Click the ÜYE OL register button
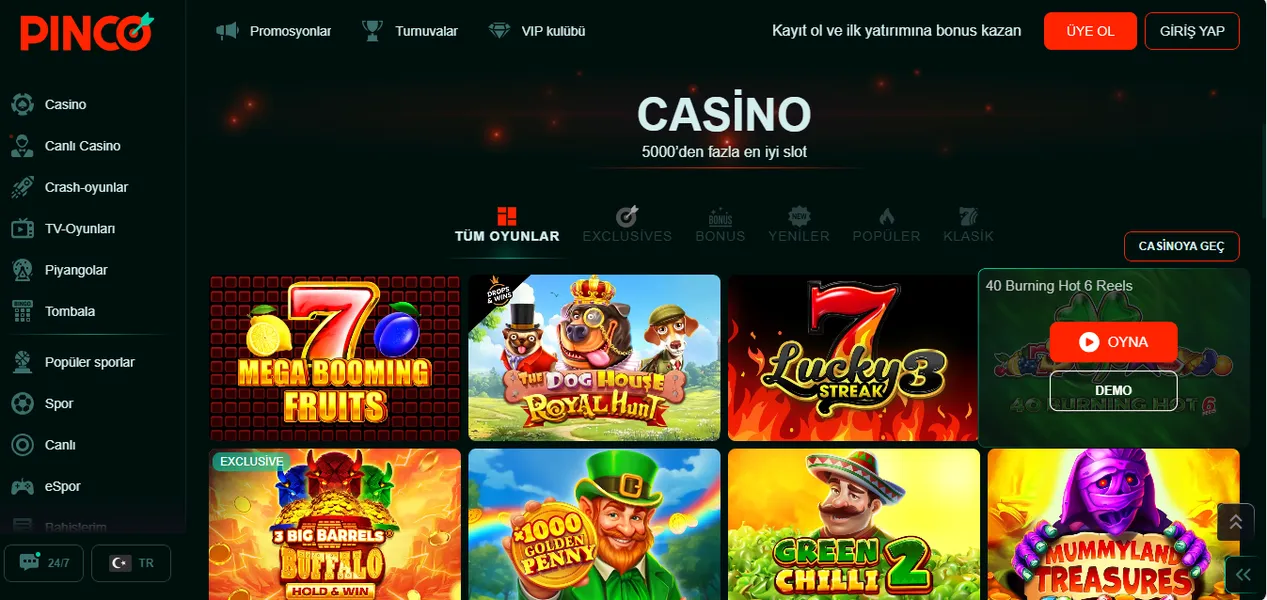This screenshot has width=1267, height=600. click(1090, 31)
